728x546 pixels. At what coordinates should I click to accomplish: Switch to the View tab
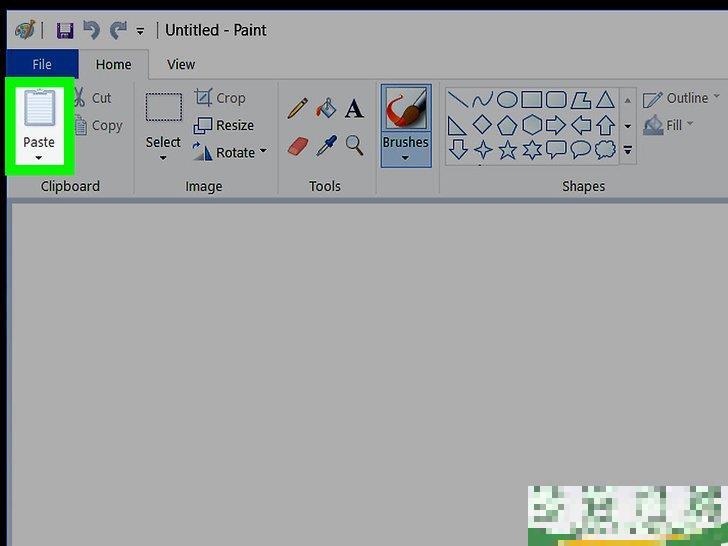tap(181, 64)
